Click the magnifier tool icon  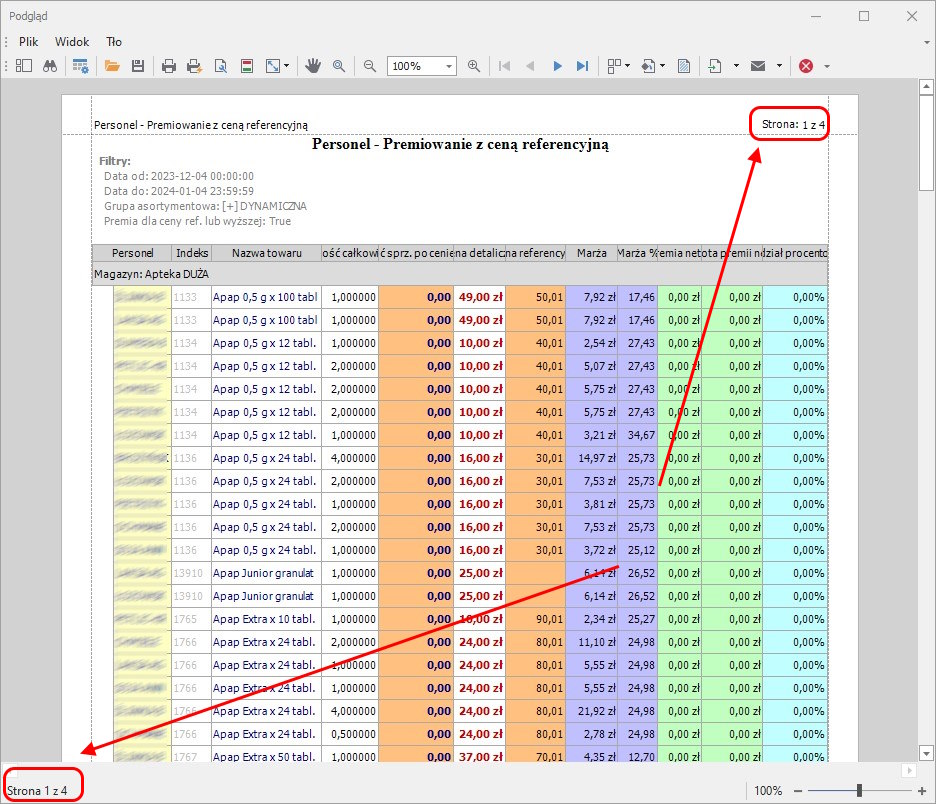[x=339, y=66]
